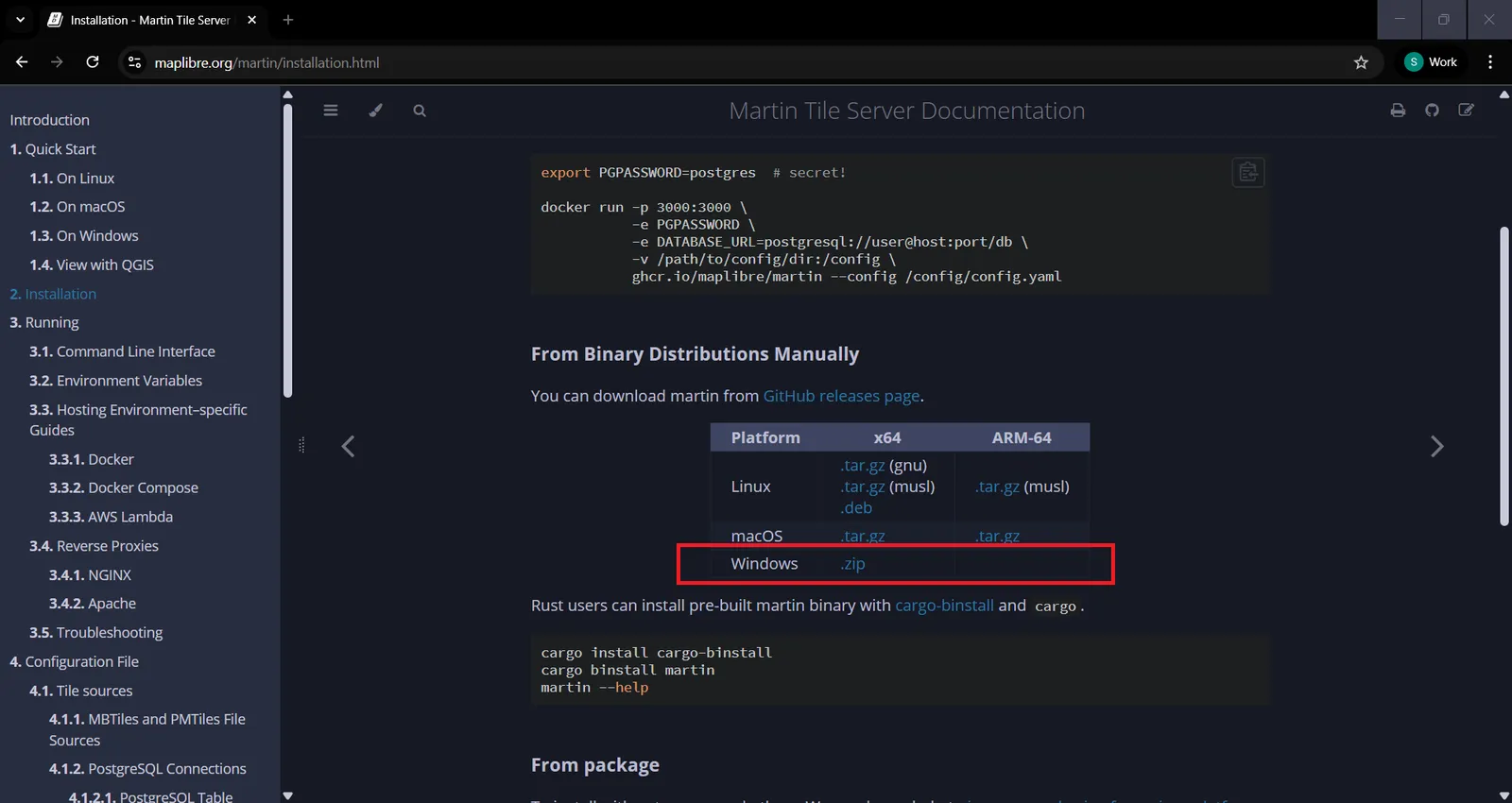Open 4.1.1. MBTiles and PMTiles File Sources
1512x803 pixels.
click(x=147, y=730)
